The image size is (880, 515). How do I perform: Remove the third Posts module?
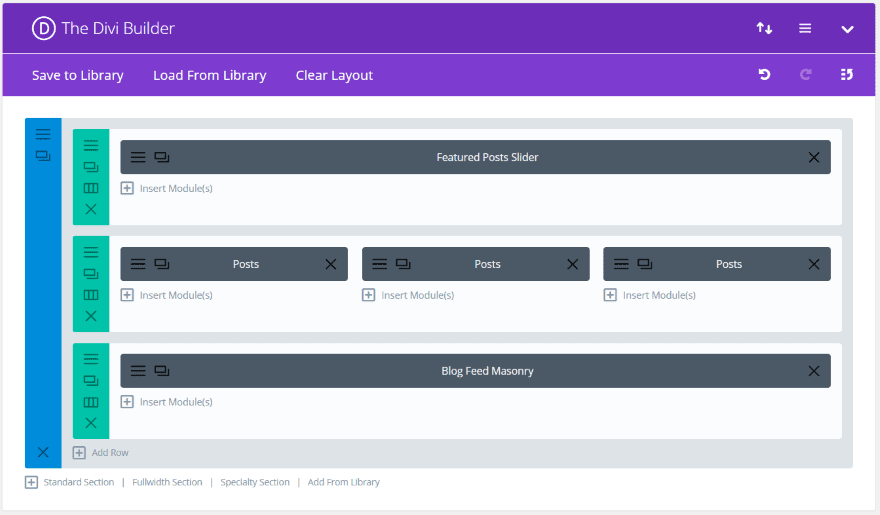814,264
